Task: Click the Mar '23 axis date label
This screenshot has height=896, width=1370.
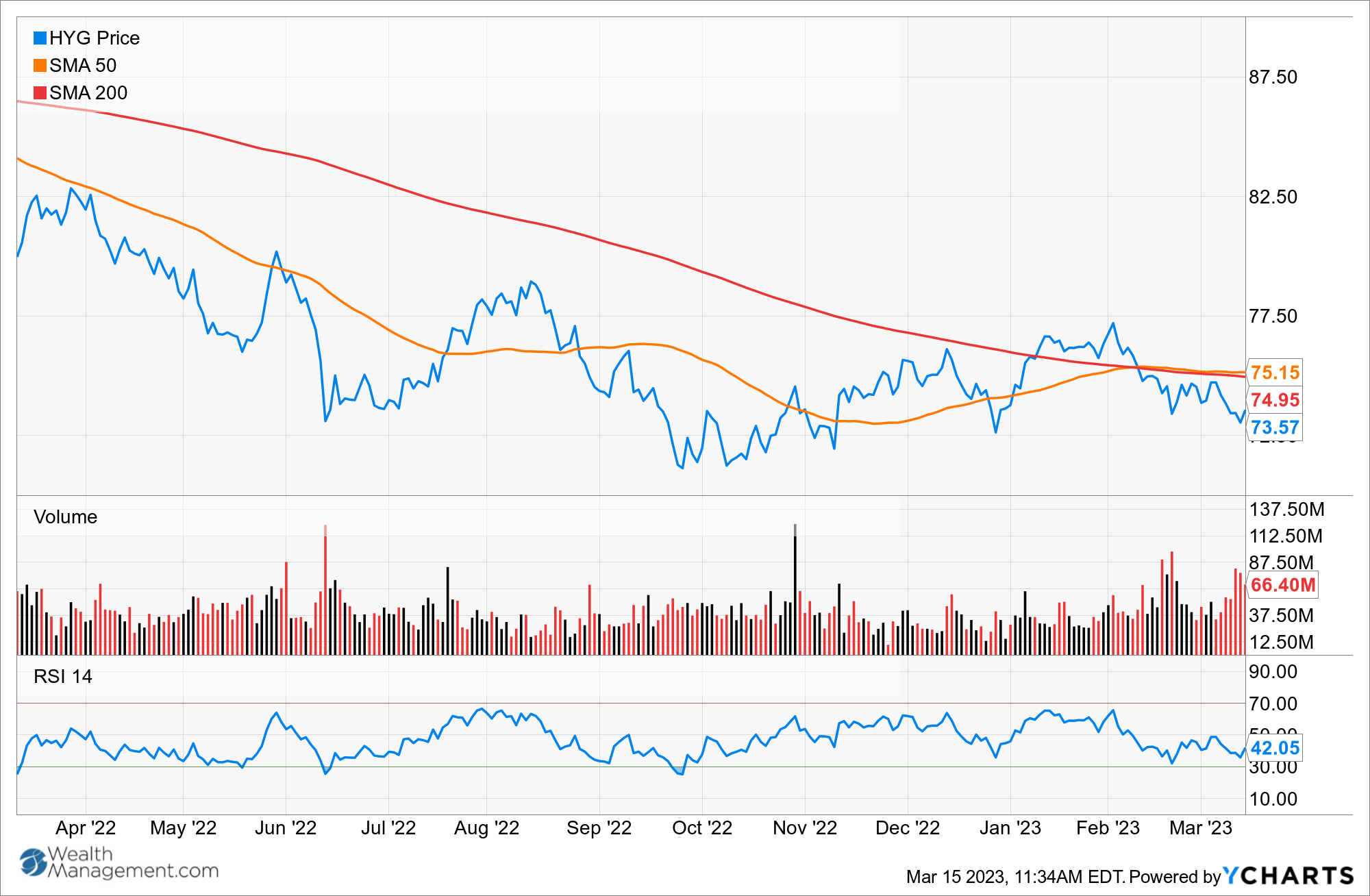Action: (1200, 828)
